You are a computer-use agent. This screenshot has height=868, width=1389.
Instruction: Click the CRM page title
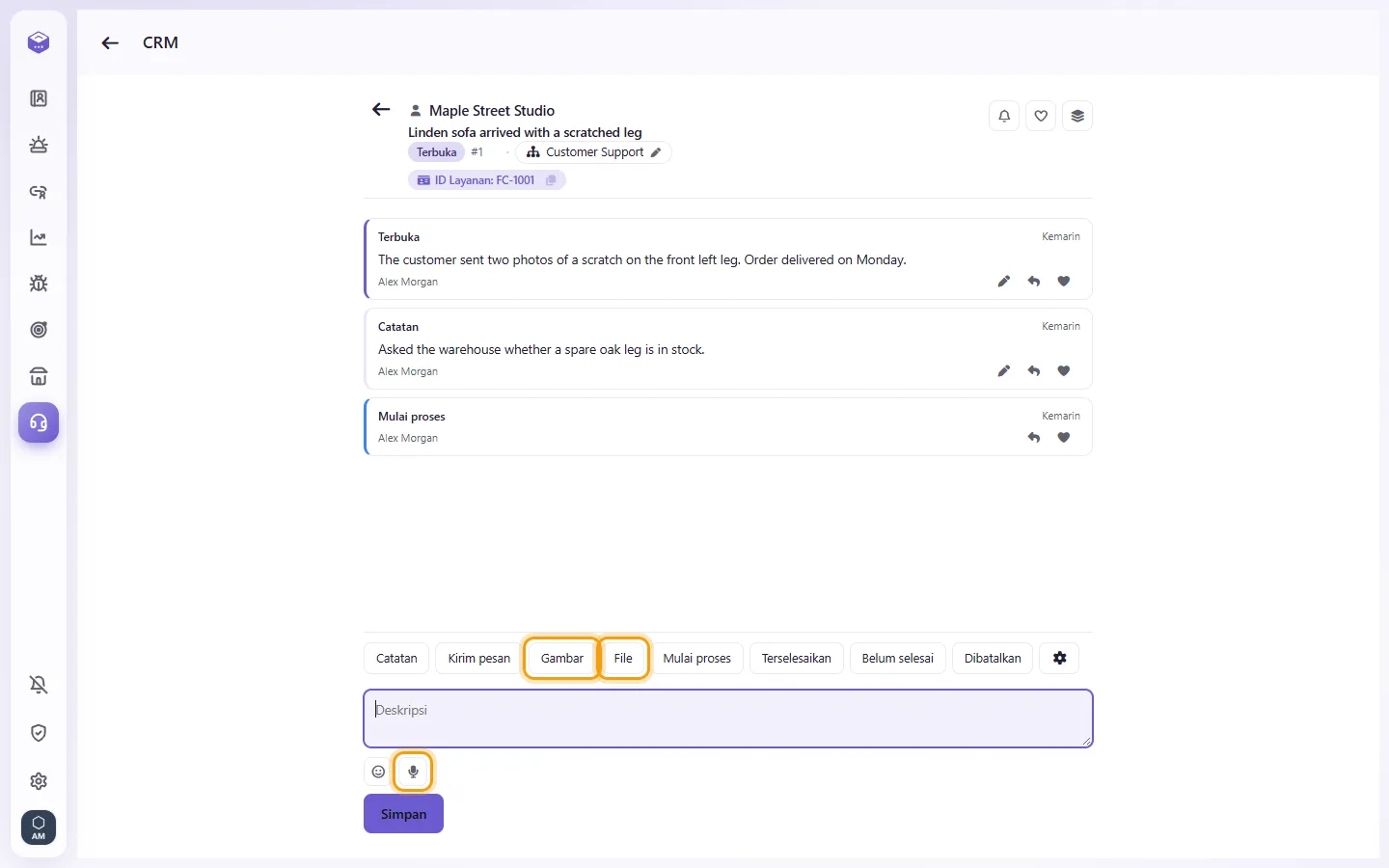click(x=160, y=42)
